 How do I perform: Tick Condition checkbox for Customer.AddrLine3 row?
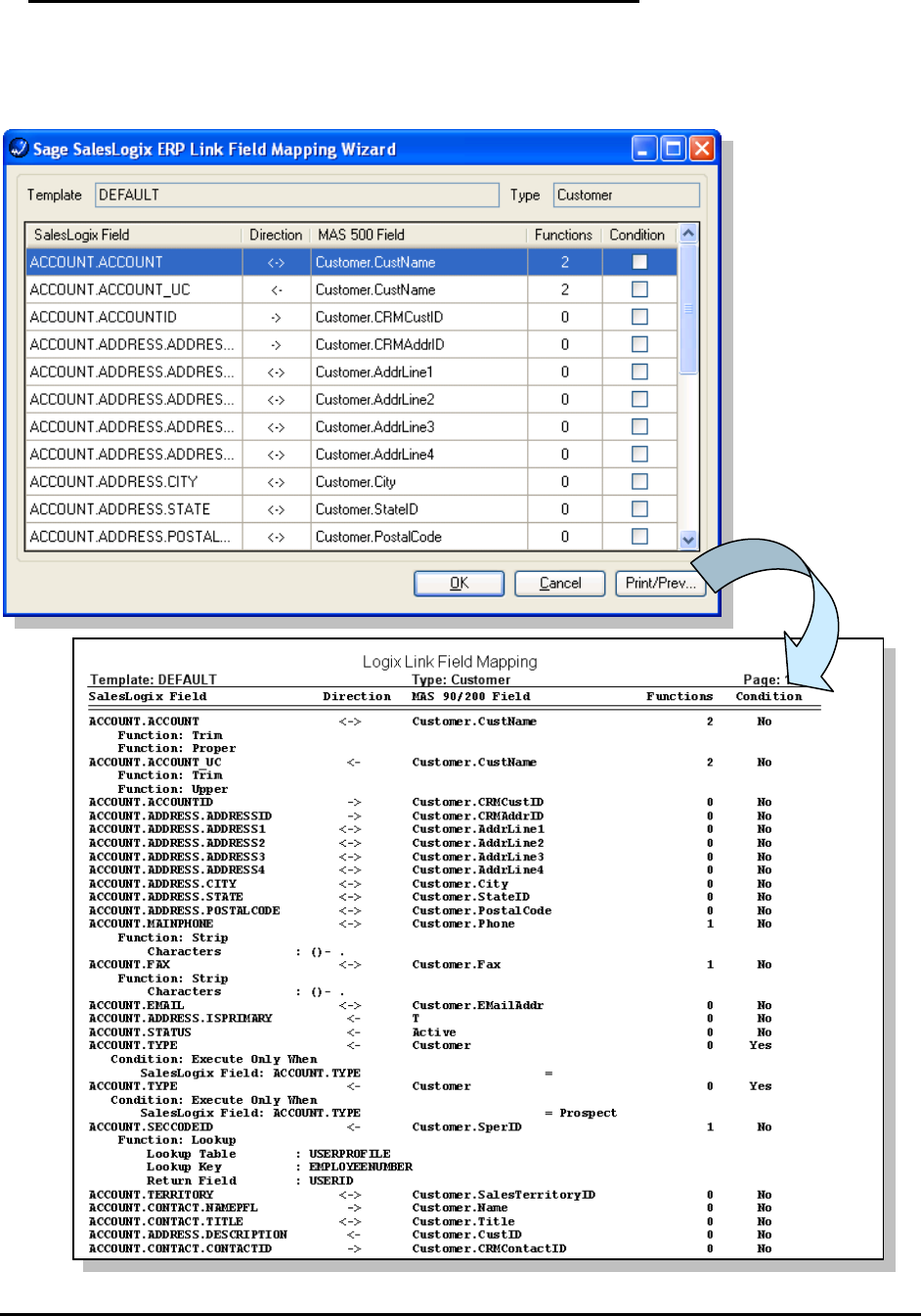pyautogui.click(x=639, y=426)
